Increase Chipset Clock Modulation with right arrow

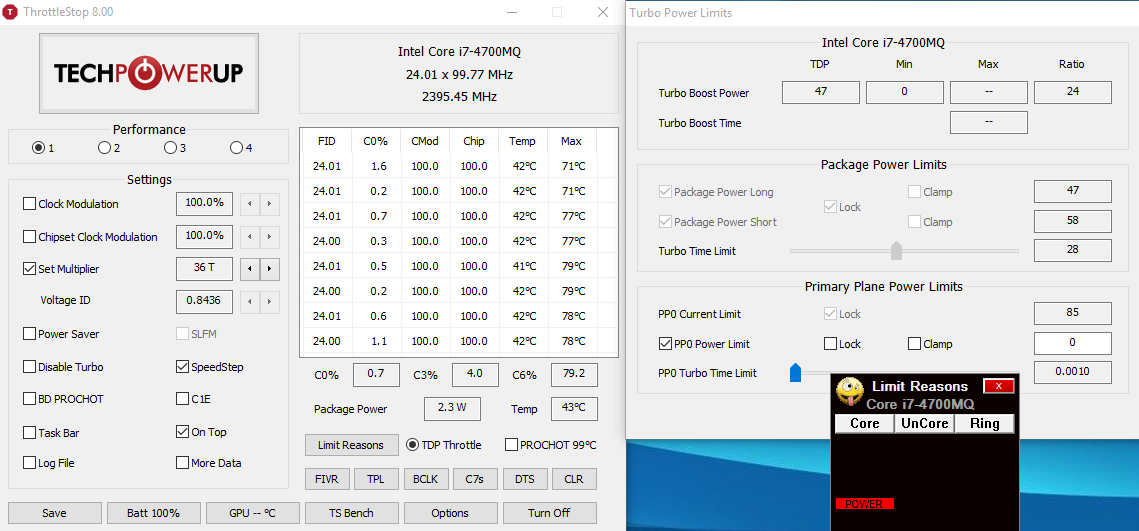[269, 237]
